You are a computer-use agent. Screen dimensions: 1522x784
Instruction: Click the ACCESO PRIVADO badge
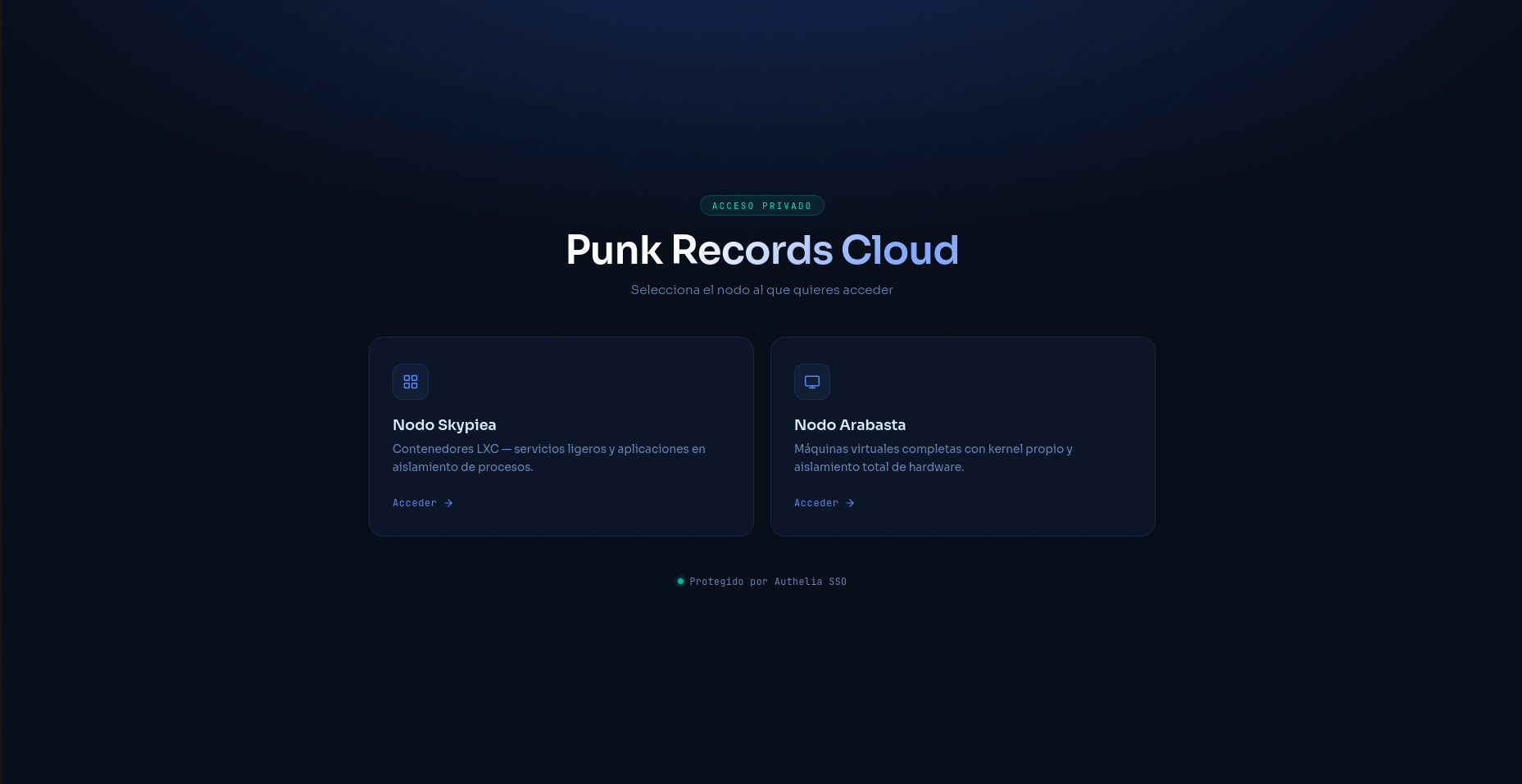point(762,206)
